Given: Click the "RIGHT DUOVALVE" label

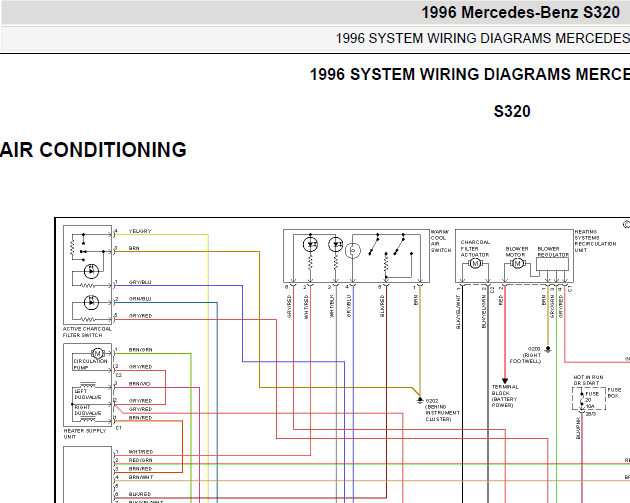Looking at the screenshot, I should coord(88,410).
